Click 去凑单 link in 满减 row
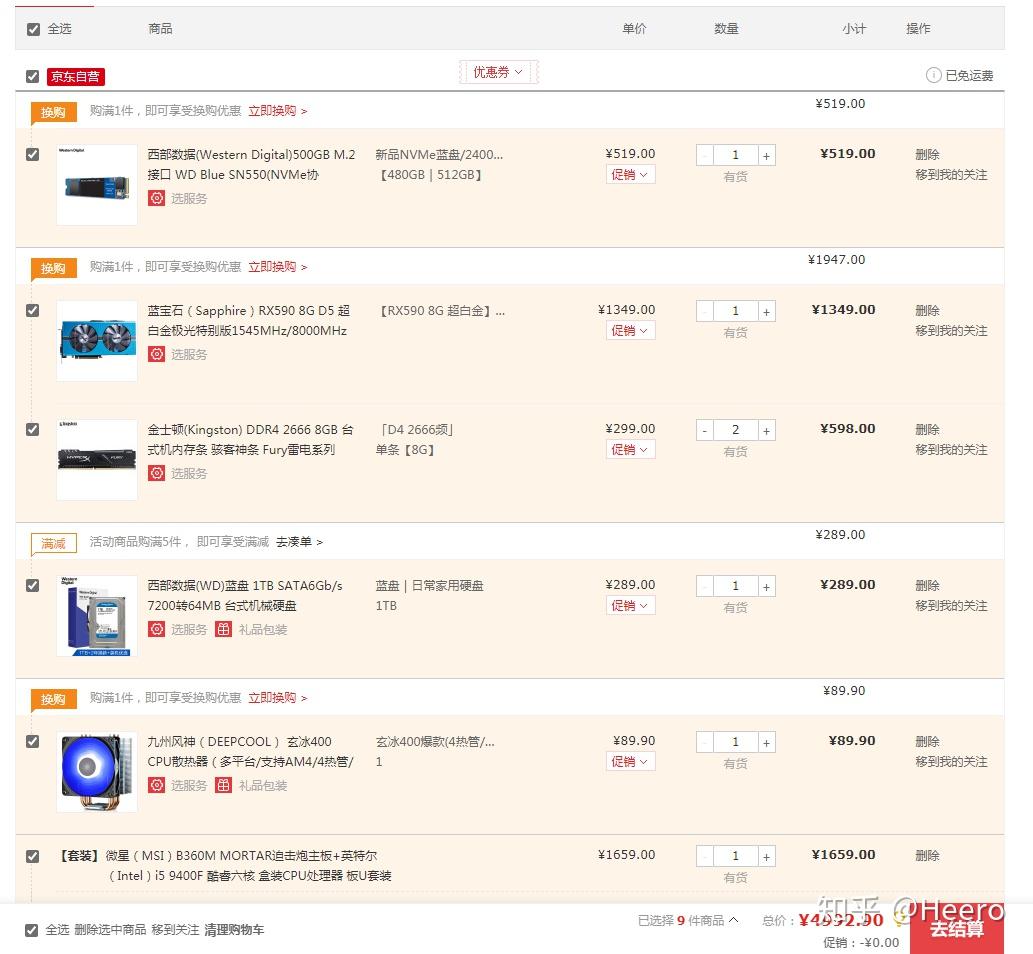This screenshot has width=1033, height=954. [299, 542]
